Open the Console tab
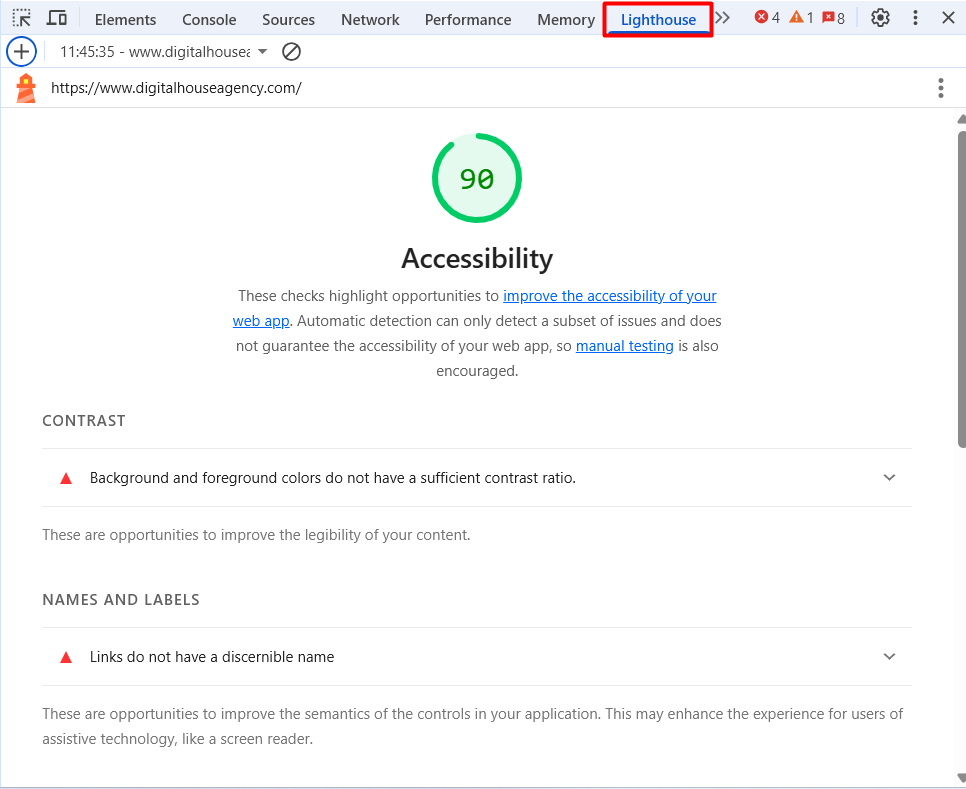 tap(209, 20)
